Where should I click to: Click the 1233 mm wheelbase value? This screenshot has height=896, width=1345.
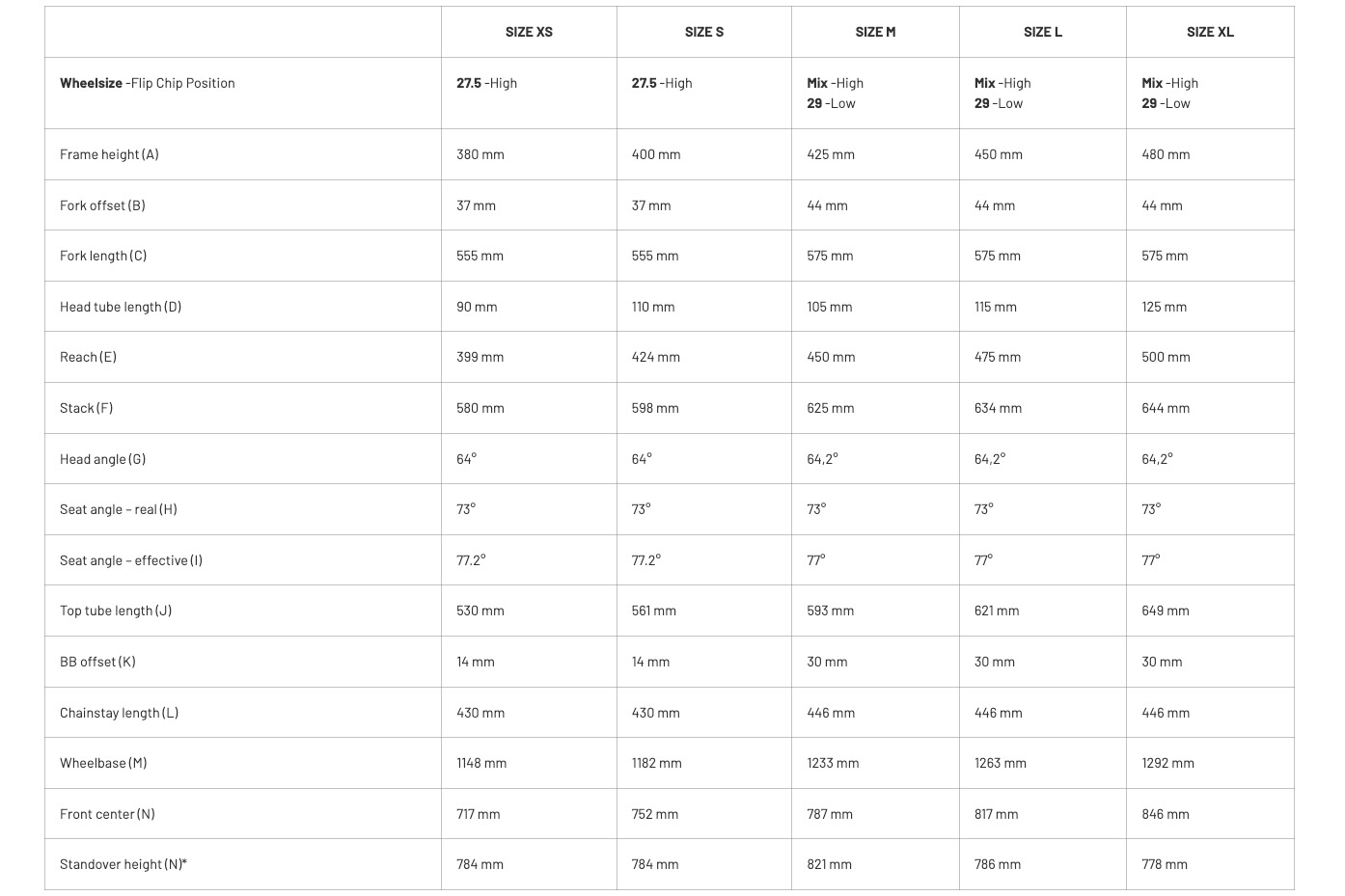pos(833,763)
